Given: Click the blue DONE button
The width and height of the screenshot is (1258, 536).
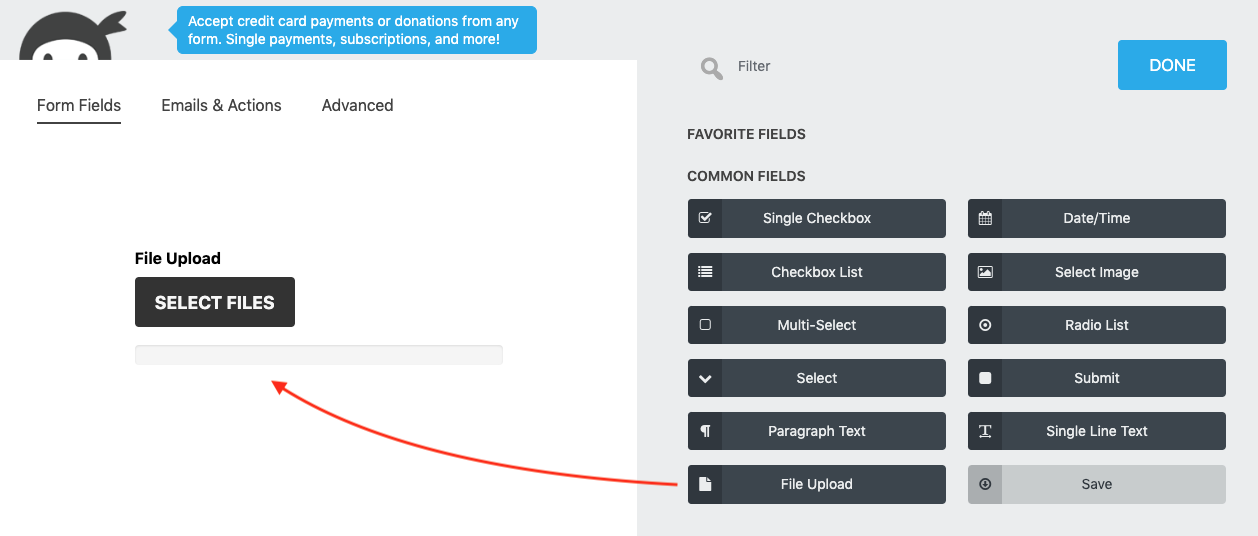Looking at the screenshot, I should coord(1172,65).
